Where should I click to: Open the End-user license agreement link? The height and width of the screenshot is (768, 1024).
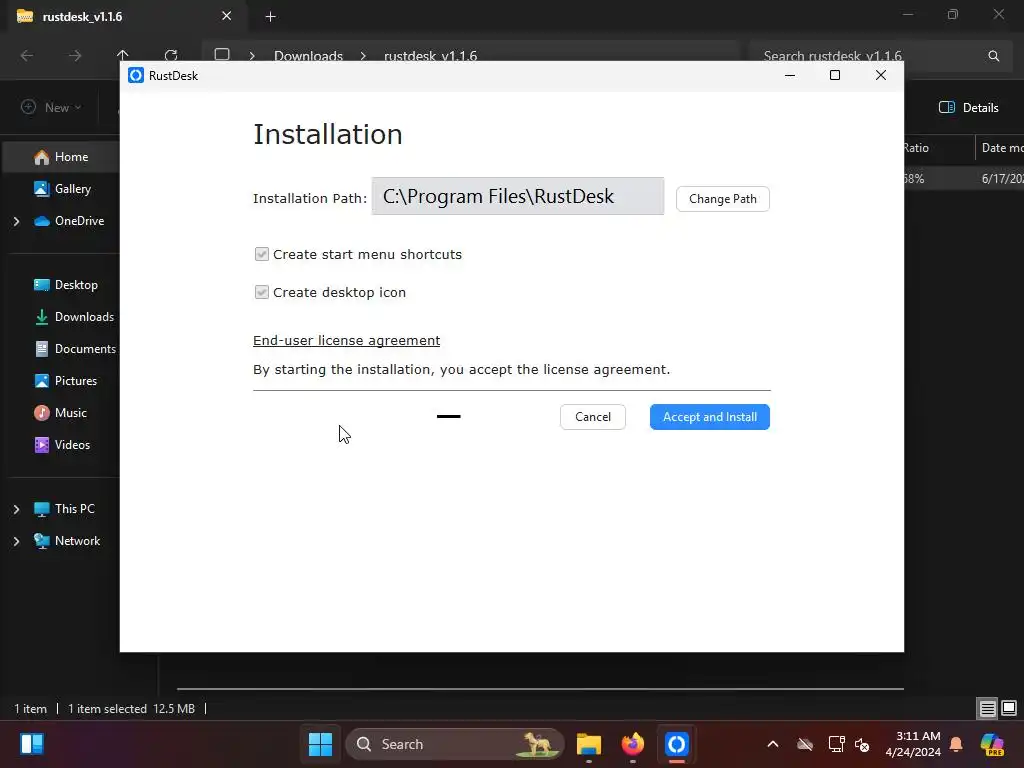click(346, 340)
